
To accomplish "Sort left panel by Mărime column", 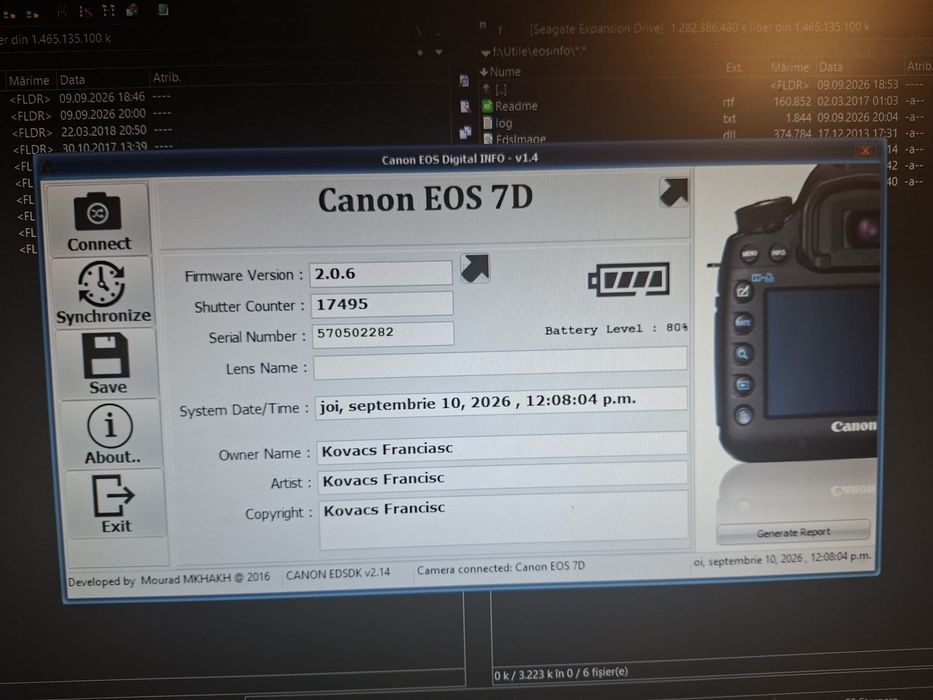I will click(x=29, y=80).
